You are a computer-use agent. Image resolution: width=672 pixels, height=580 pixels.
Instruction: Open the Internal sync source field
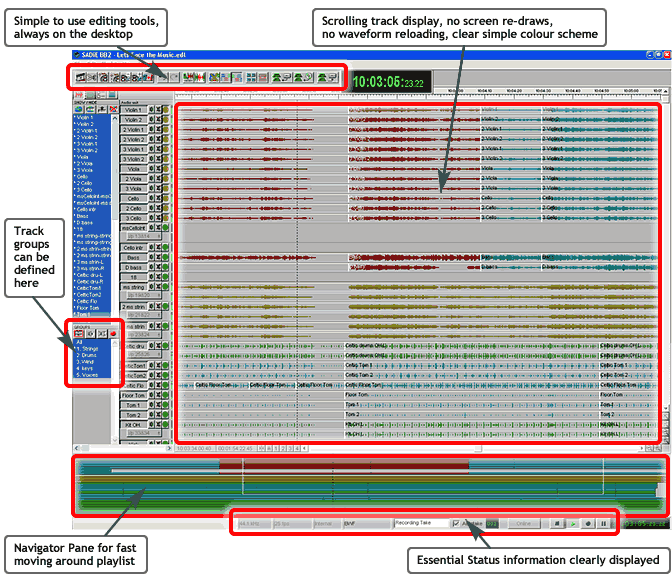327,523
